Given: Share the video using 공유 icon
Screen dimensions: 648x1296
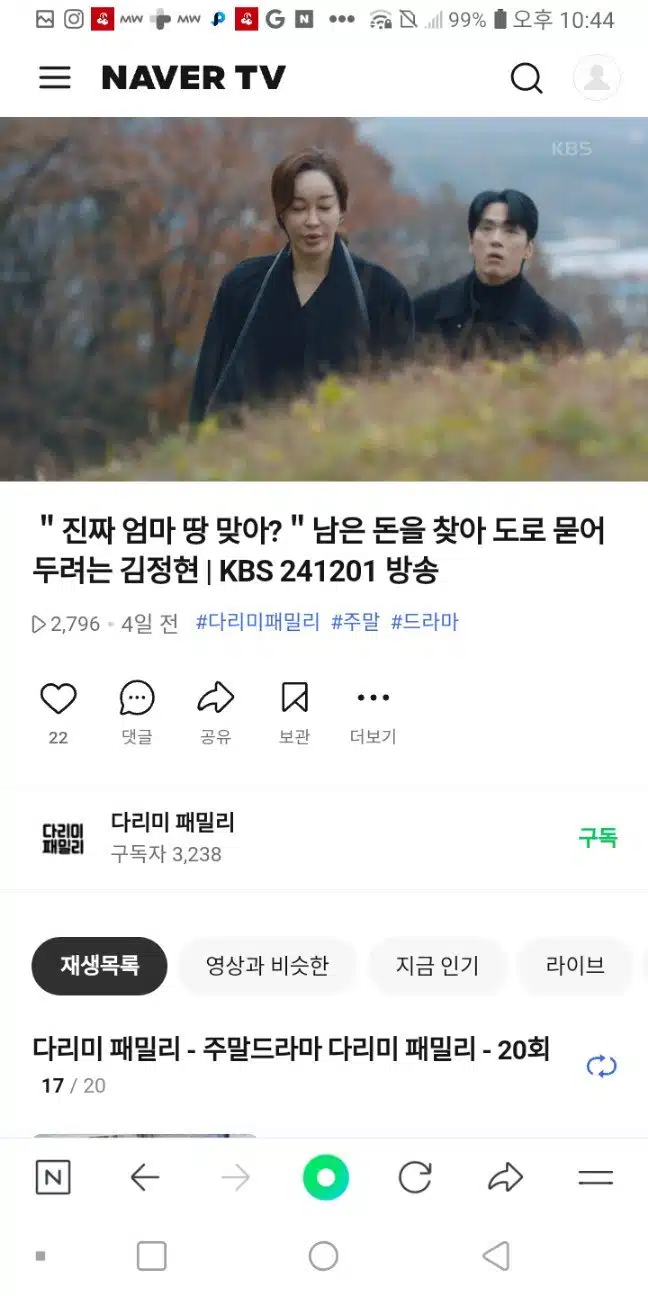Looking at the screenshot, I should click(215, 698).
